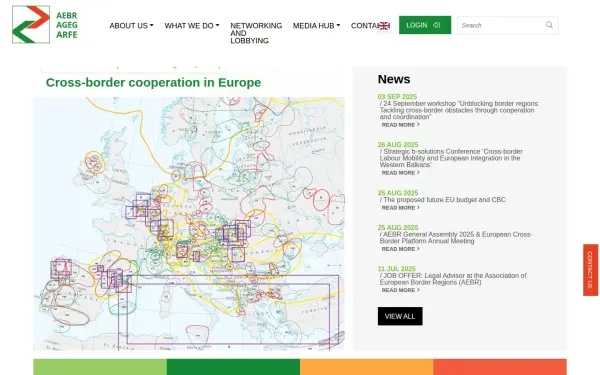Read more about 24 September workshop
This screenshot has height=375, width=600.
tap(400, 125)
